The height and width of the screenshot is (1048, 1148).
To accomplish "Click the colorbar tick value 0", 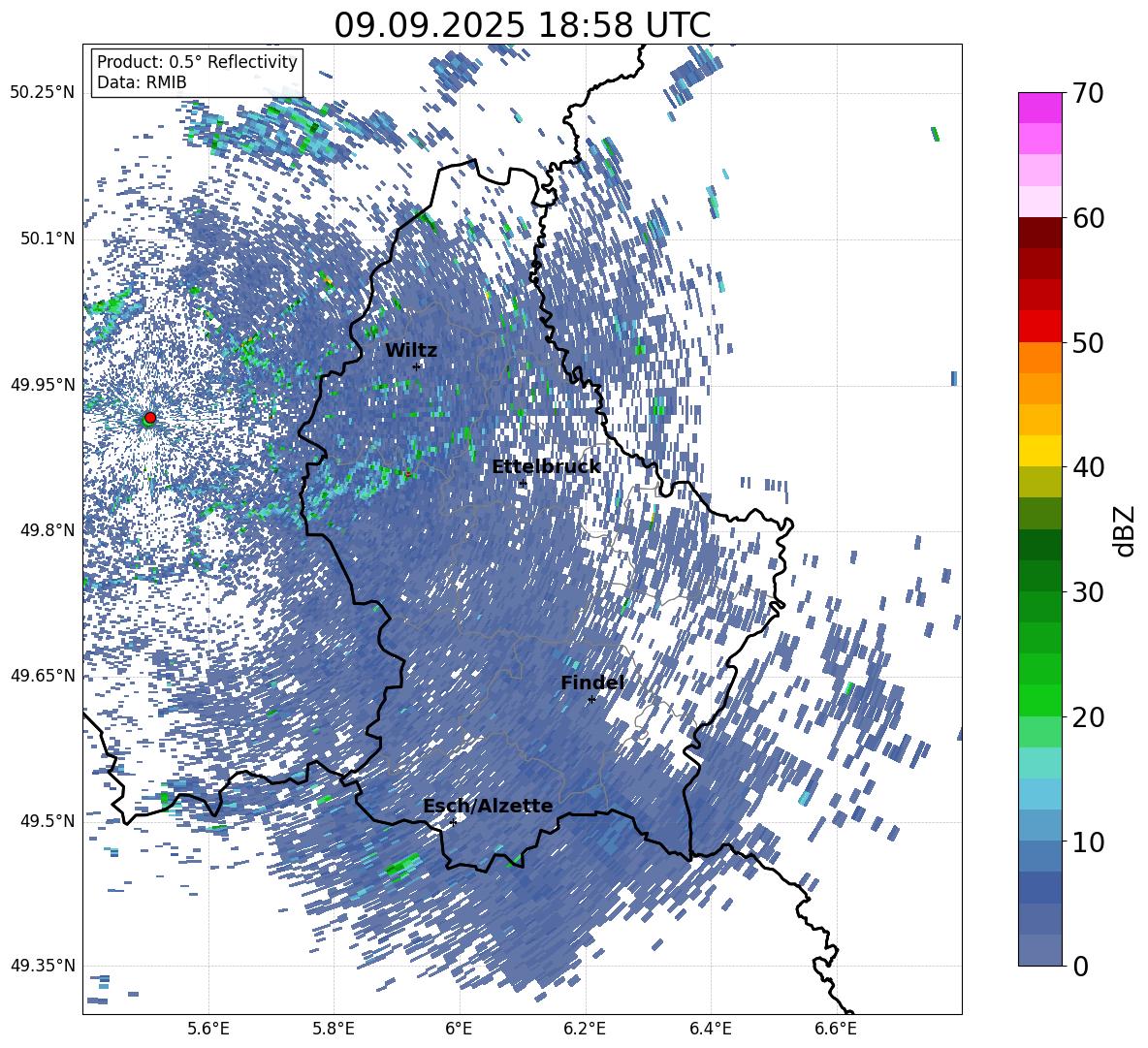I will [x=1080, y=966].
